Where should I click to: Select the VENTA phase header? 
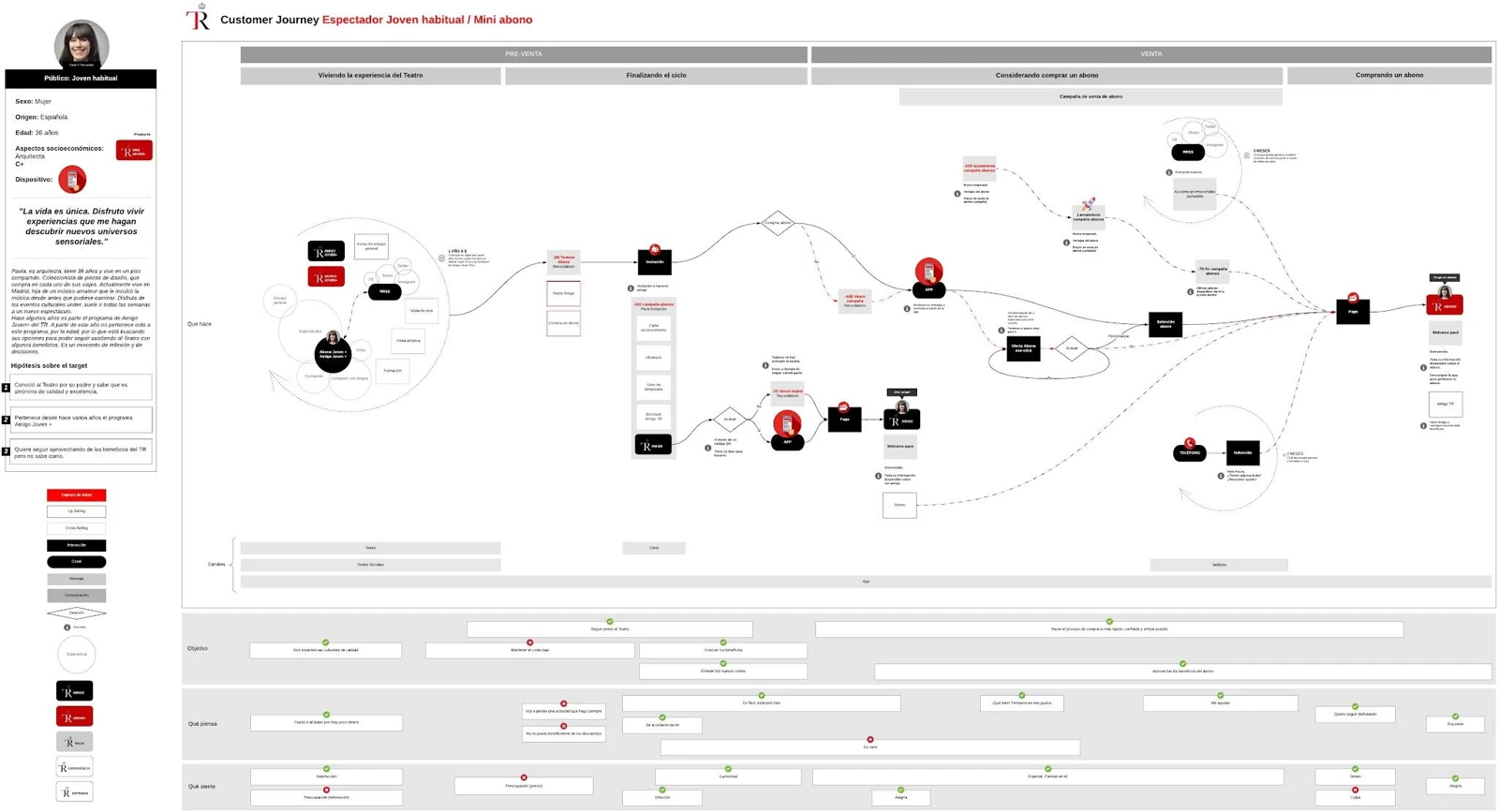click(1151, 54)
